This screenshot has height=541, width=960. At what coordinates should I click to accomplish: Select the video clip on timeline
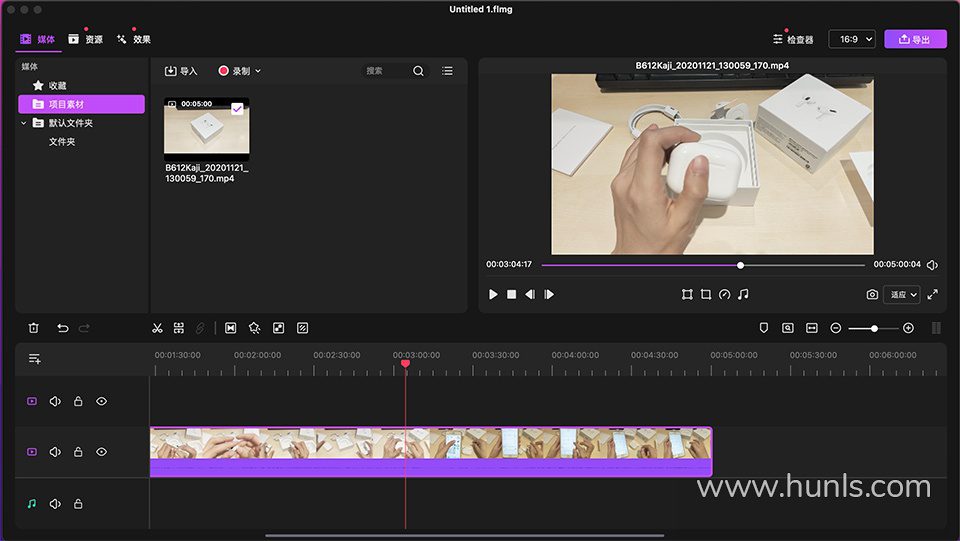point(431,452)
